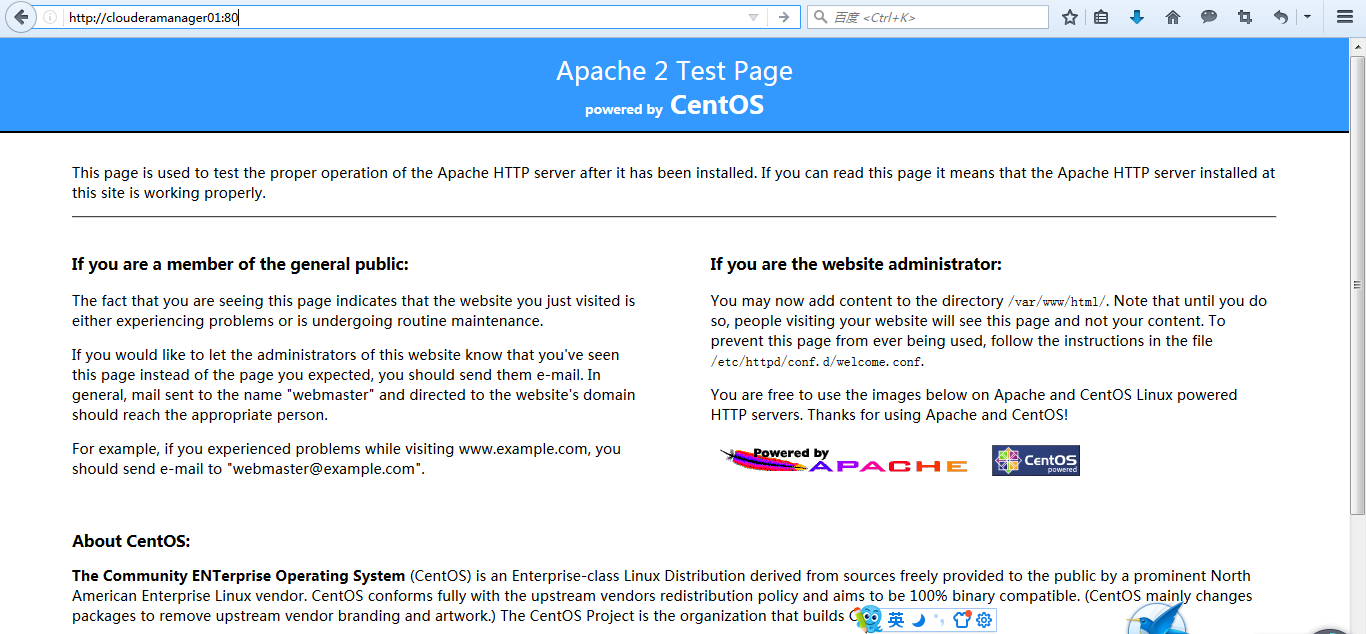Open site information icon in address bar
Image resolution: width=1366 pixels, height=634 pixels.
point(50,17)
